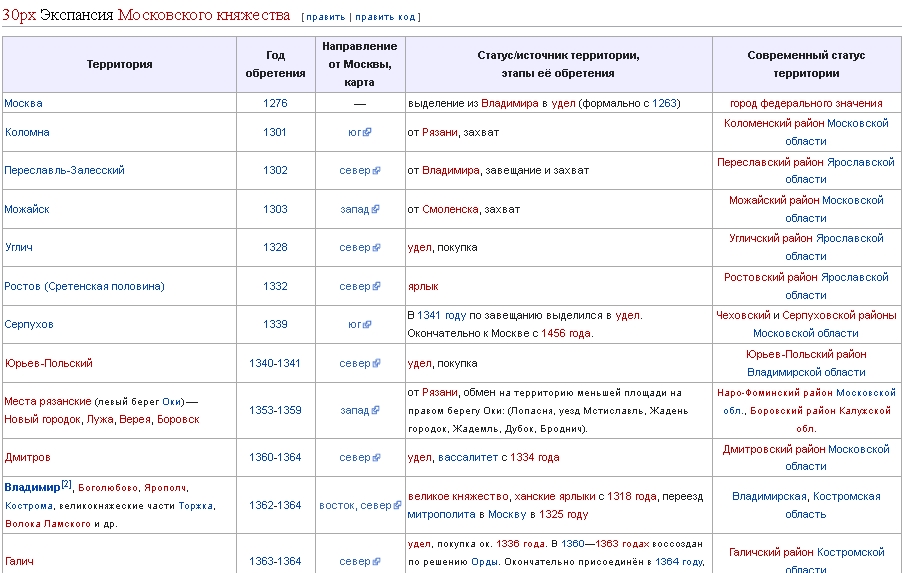Open external map icon in Галич row

point(376,561)
